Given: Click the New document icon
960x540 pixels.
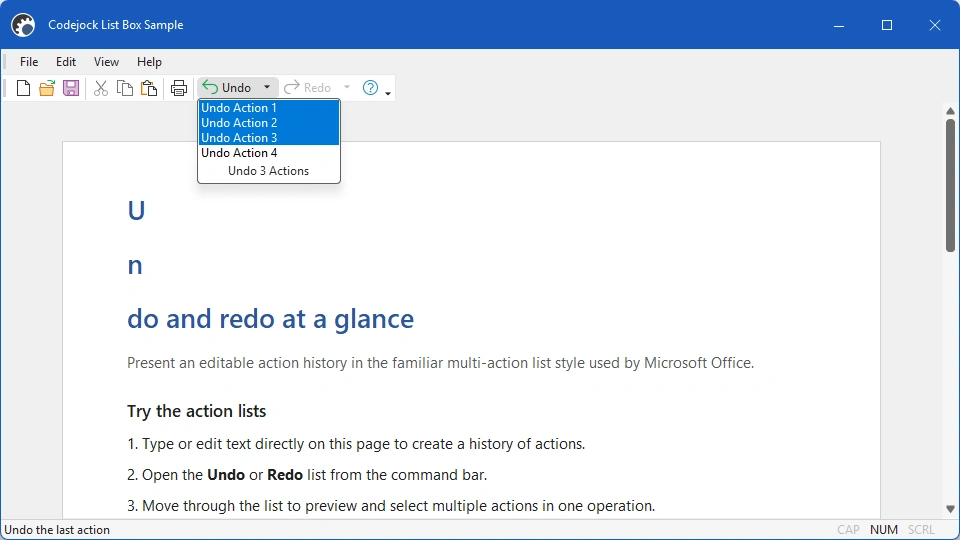Looking at the screenshot, I should (x=23, y=88).
